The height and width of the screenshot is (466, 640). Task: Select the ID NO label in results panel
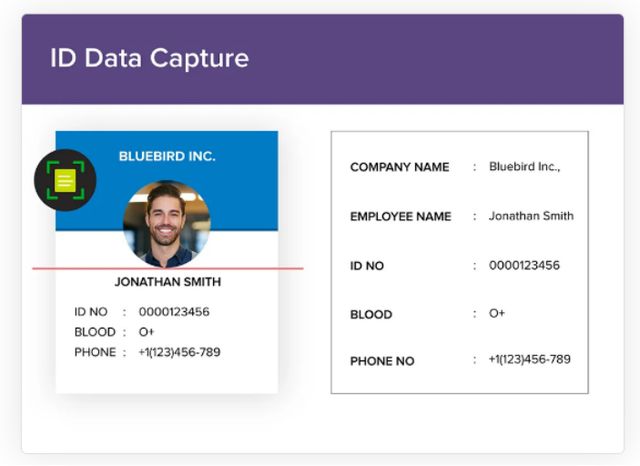click(367, 266)
